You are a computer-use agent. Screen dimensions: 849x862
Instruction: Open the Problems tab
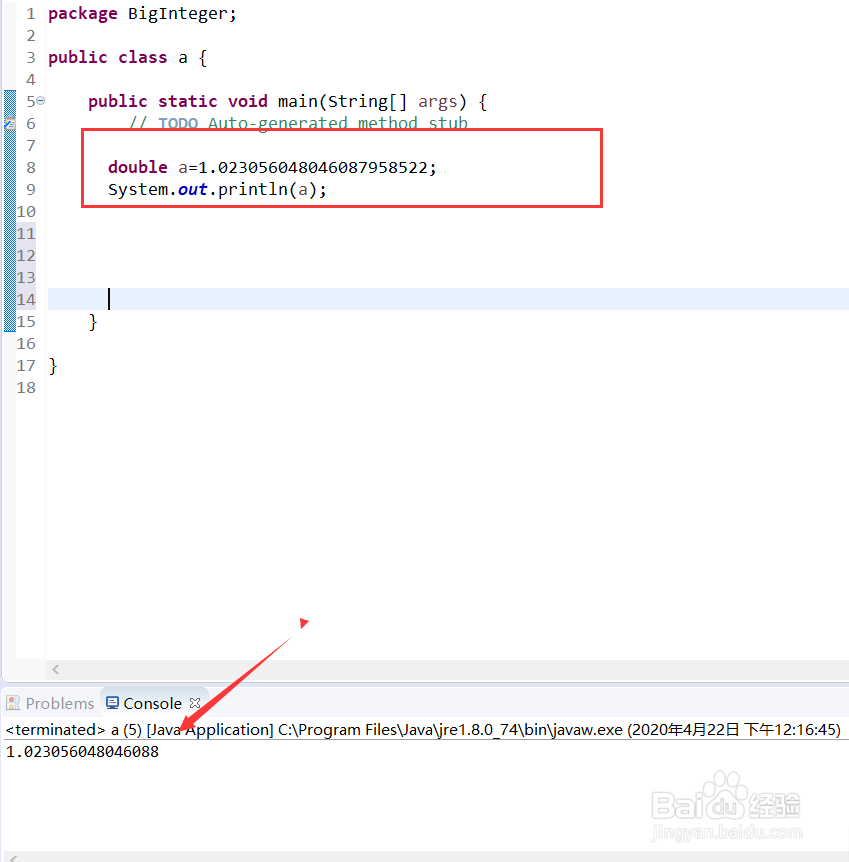(51, 703)
